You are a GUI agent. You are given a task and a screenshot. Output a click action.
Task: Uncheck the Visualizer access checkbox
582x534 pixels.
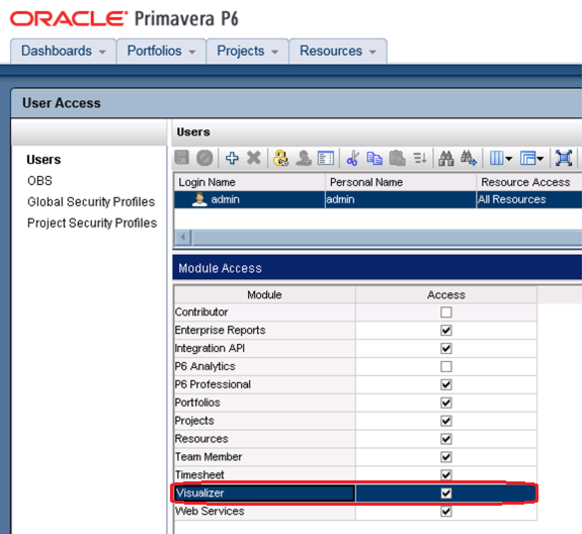[x=446, y=493]
